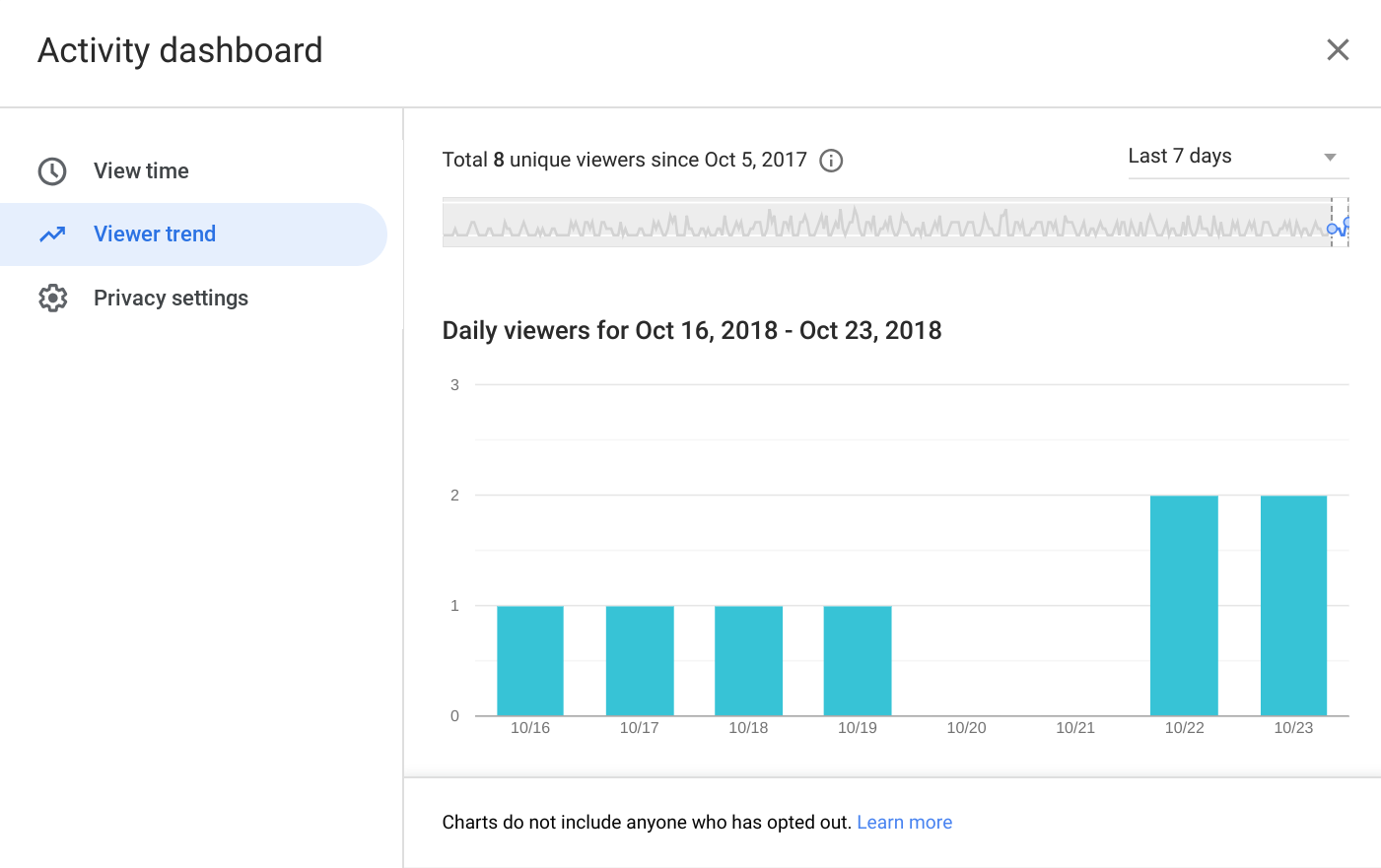Close the Activity dashboard
The width and height of the screenshot is (1381, 868).
pos(1338,49)
